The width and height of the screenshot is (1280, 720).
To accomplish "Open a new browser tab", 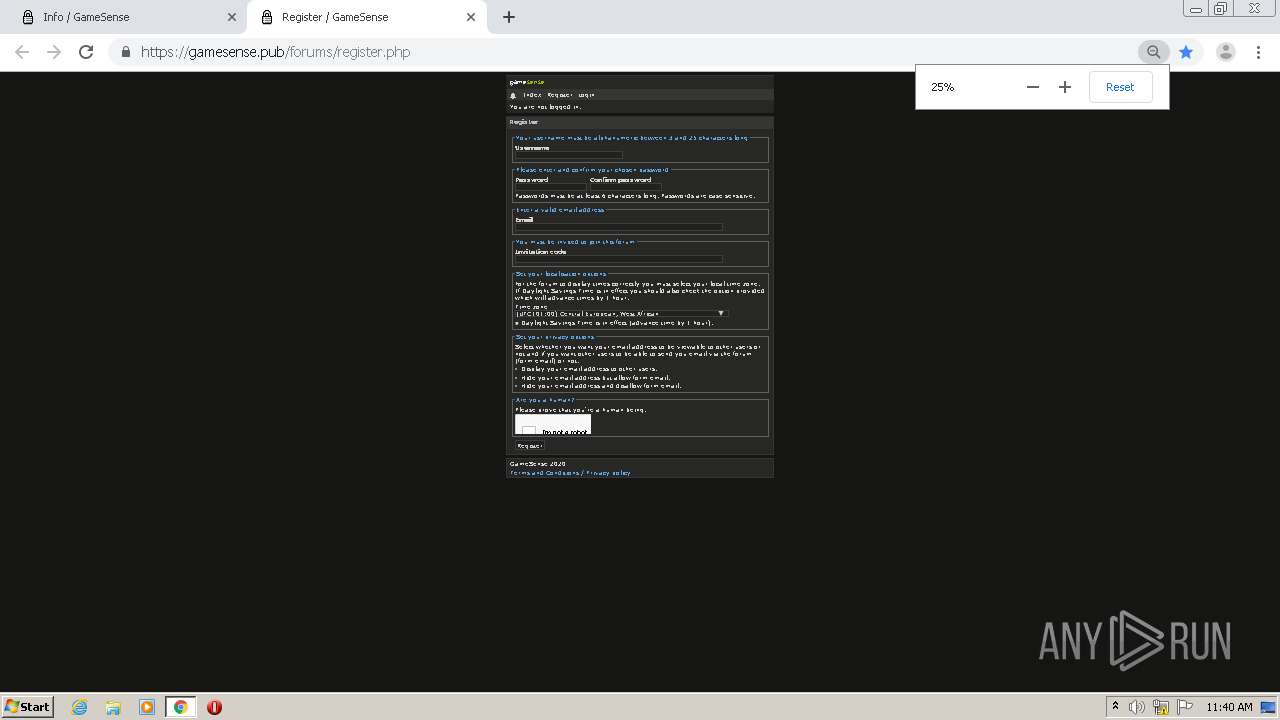I will (509, 17).
